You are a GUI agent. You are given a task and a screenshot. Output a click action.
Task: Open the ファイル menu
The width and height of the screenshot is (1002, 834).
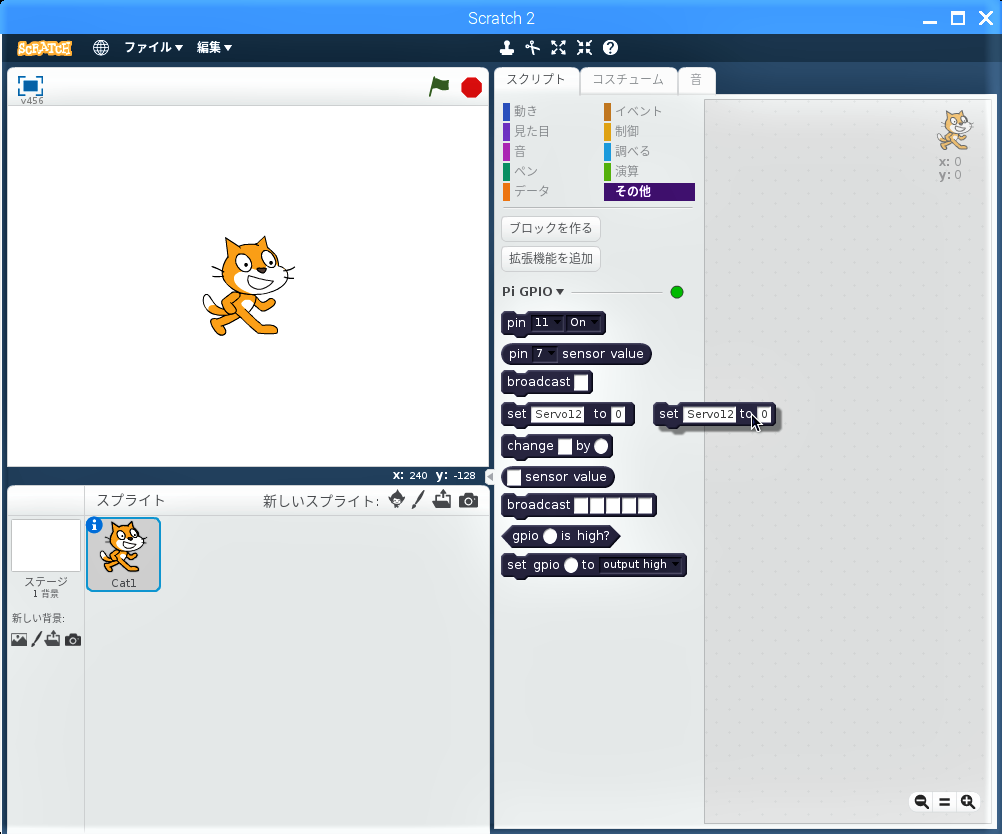(x=153, y=47)
